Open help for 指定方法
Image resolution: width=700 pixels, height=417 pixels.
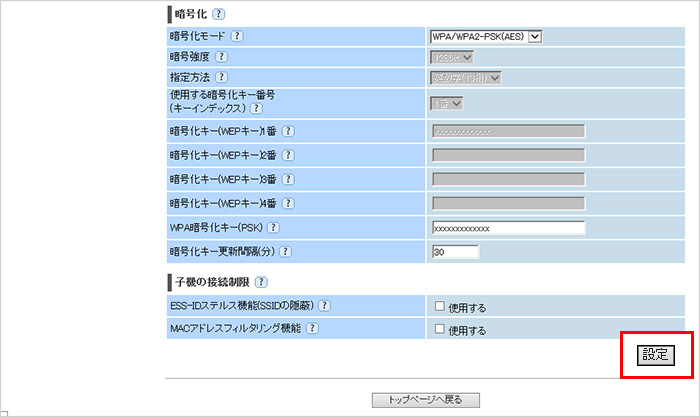[x=221, y=77]
